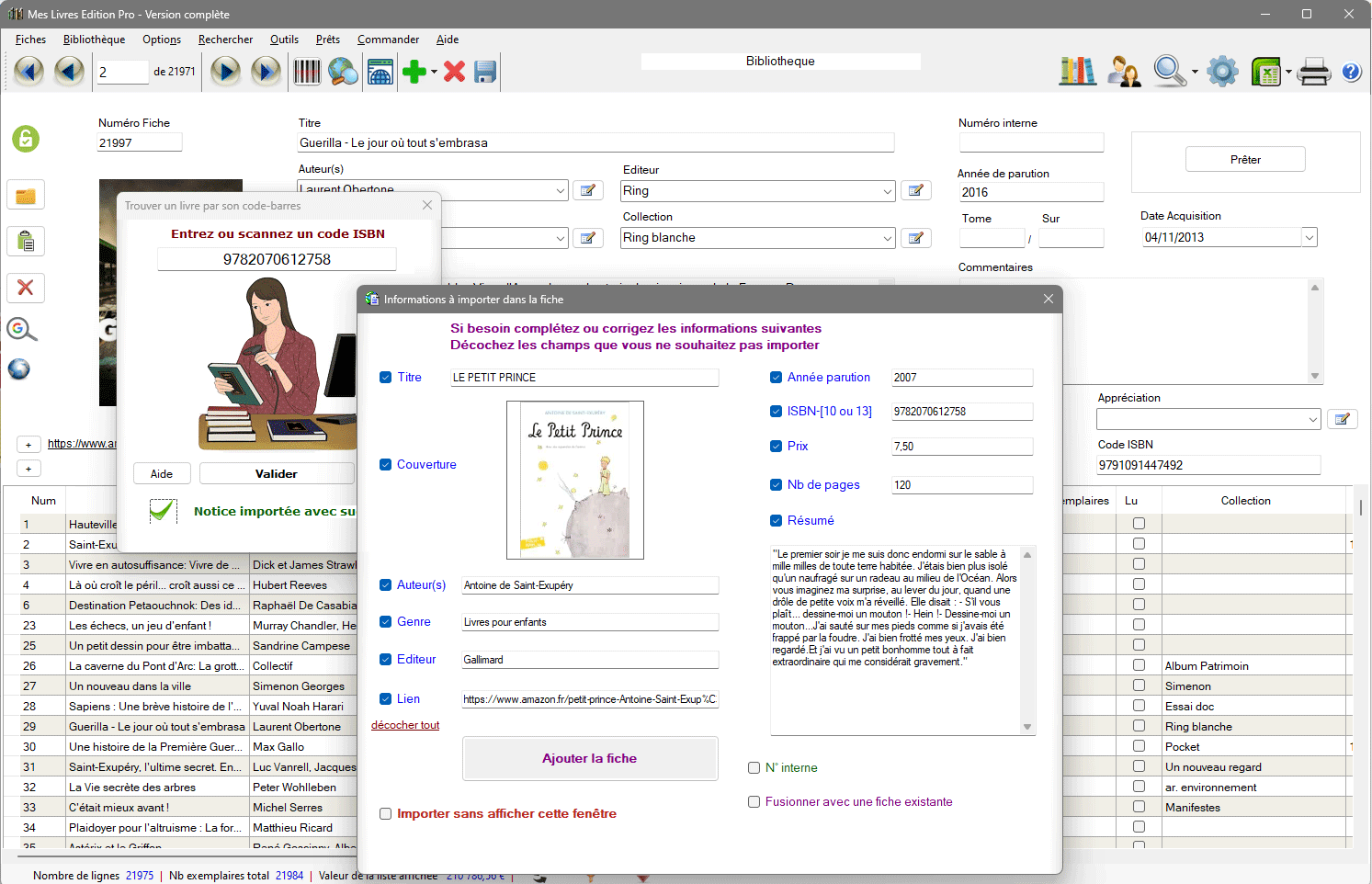Click the edit icon next to the Editeur field

point(916,190)
